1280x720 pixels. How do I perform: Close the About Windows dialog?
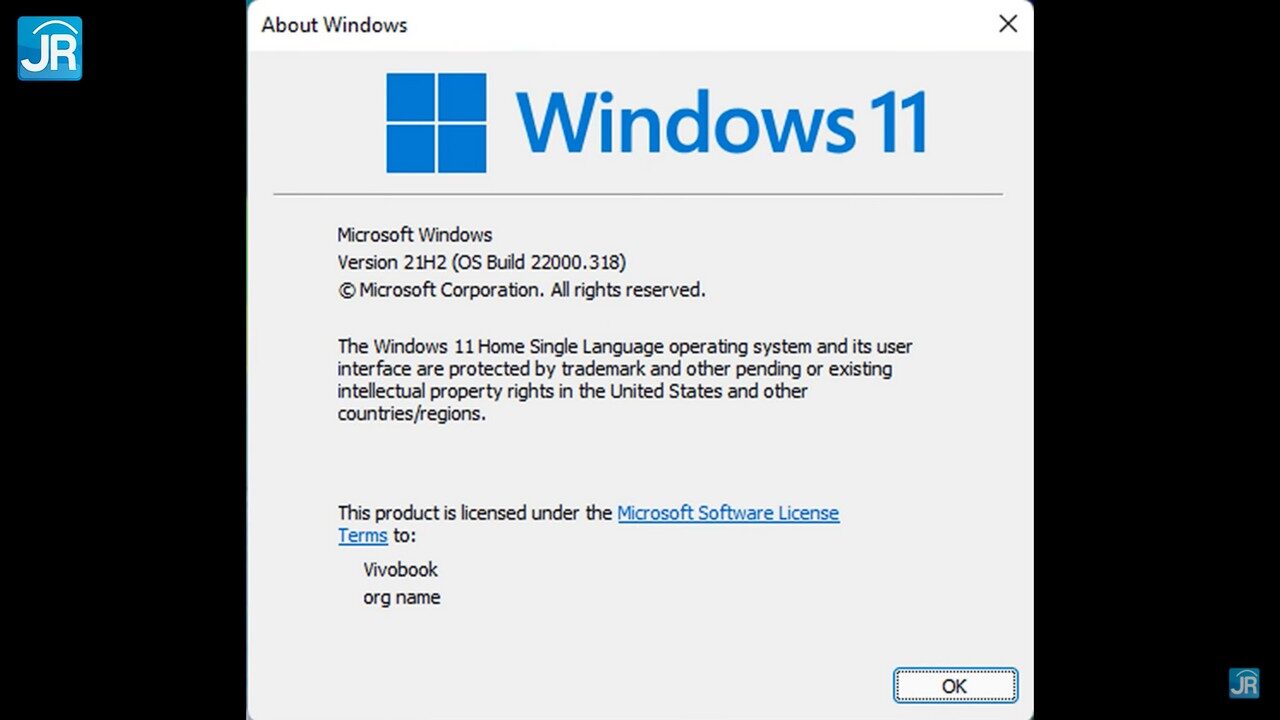tap(1008, 24)
